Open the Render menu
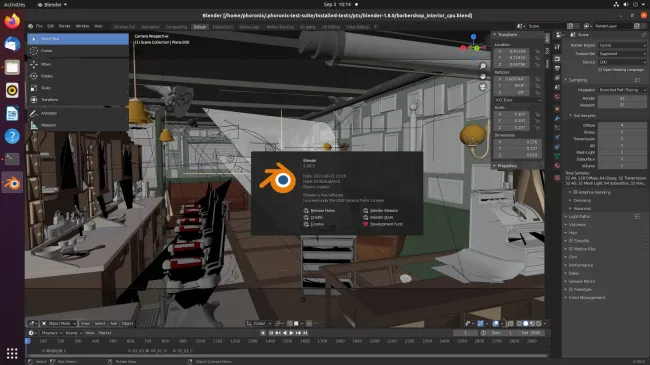 [65, 26]
